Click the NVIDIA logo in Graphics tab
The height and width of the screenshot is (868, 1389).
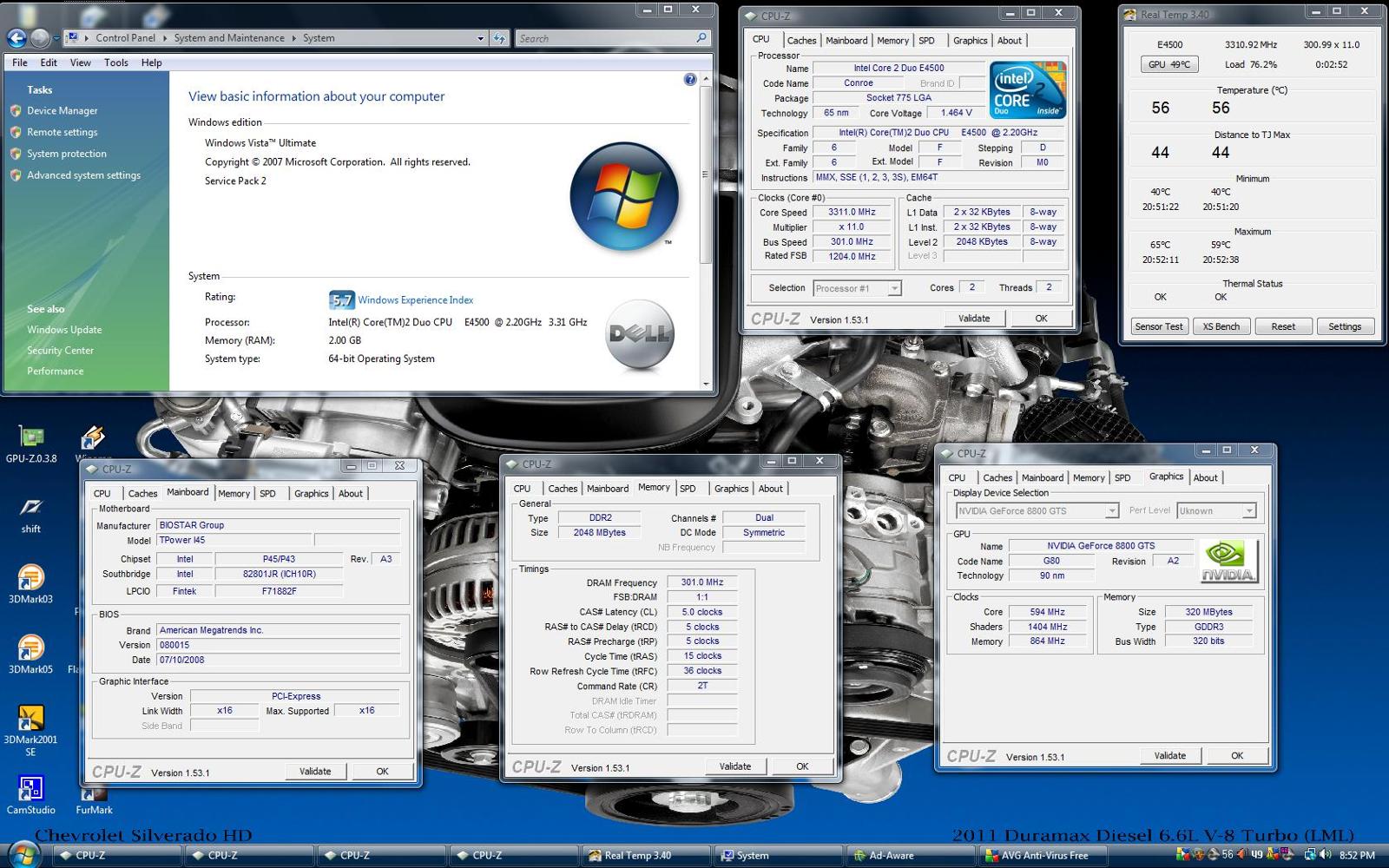pyautogui.click(x=1228, y=561)
